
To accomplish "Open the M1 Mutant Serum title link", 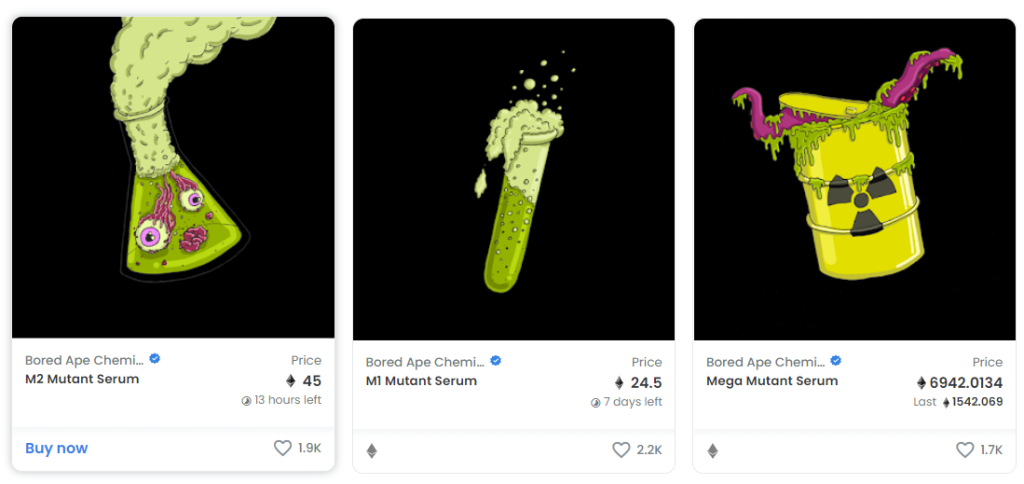I will [x=421, y=381].
